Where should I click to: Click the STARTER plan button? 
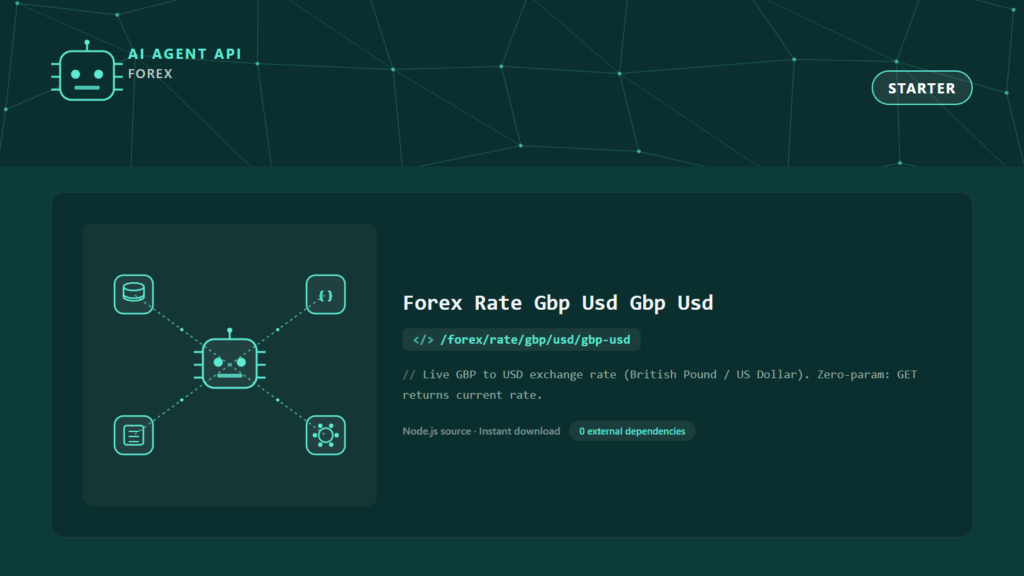tap(921, 88)
